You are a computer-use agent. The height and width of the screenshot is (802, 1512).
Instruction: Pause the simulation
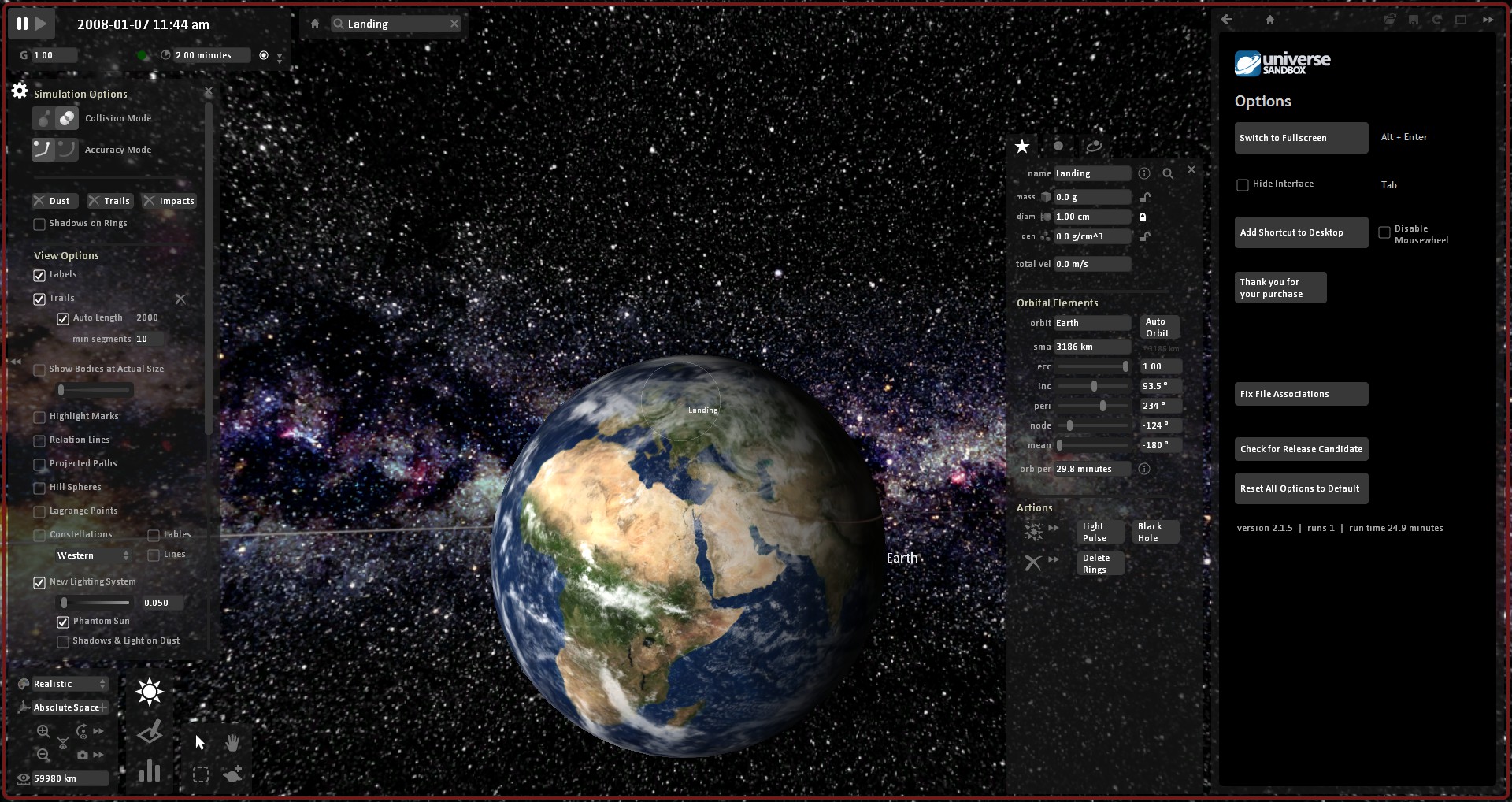click(x=22, y=24)
